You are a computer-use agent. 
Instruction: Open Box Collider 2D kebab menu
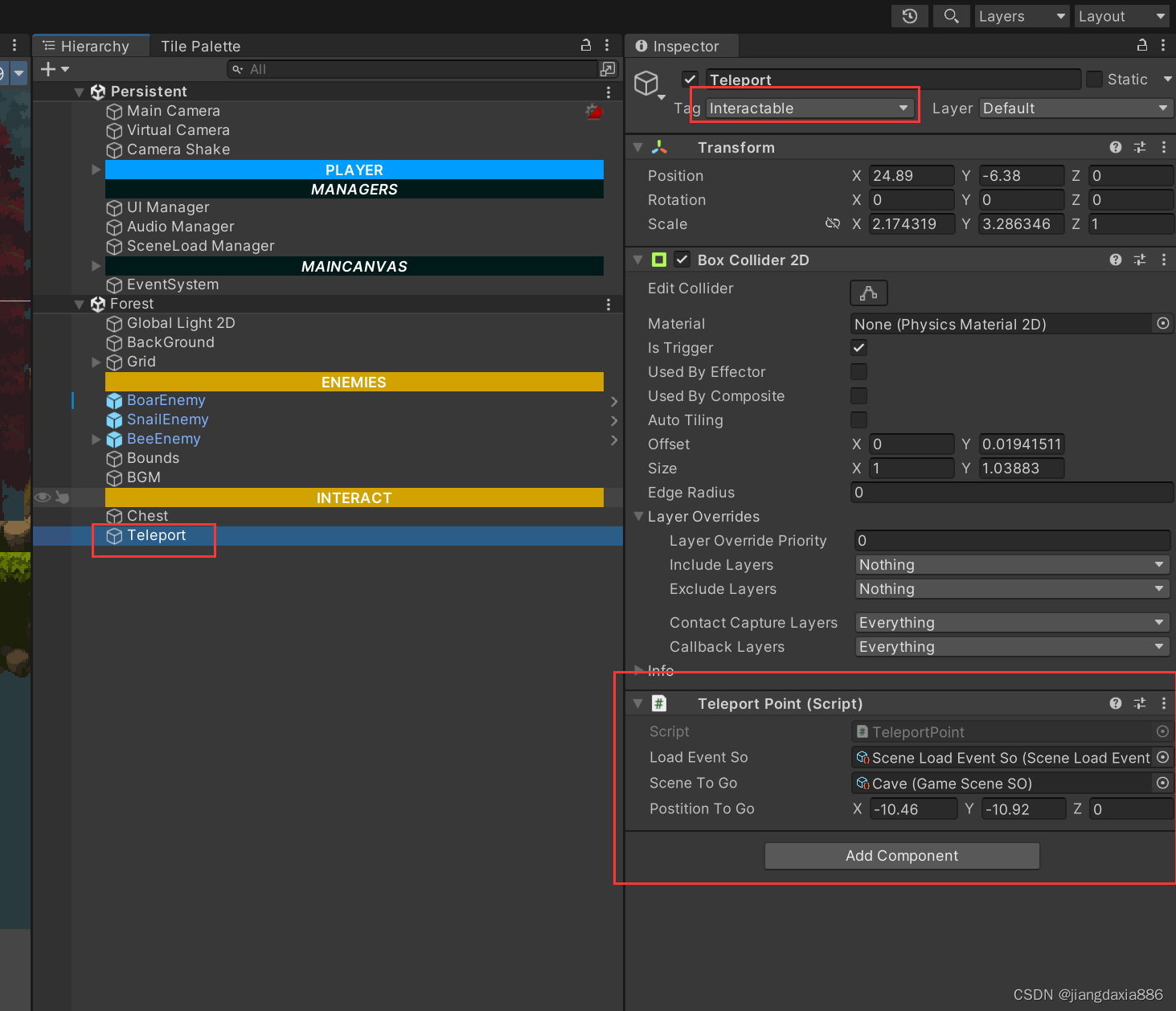pyautogui.click(x=1163, y=260)
